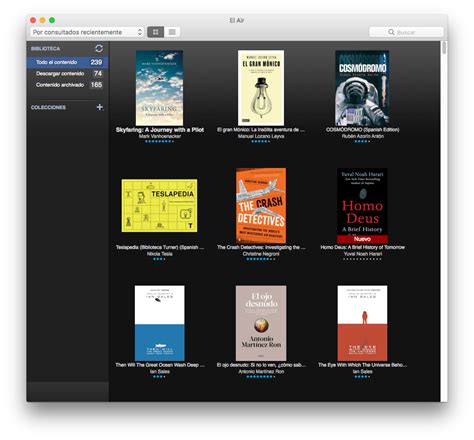This screenshot has width=474, height=440.
Task: Click title 'The Crash Detectives: Investigating the'
Action: pyautogui.click(x=261, y=247)
